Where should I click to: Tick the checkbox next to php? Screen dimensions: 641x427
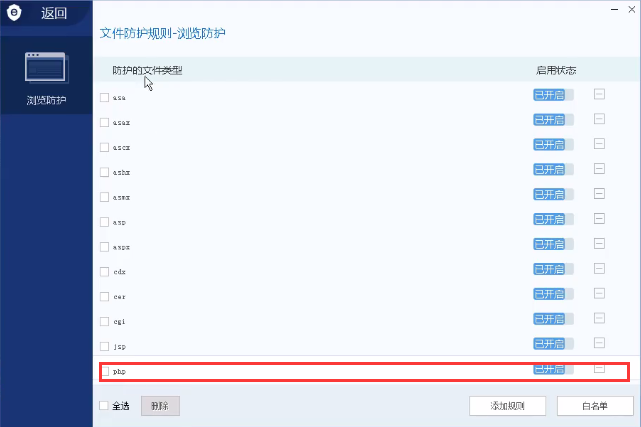click(x=105, y=371)
